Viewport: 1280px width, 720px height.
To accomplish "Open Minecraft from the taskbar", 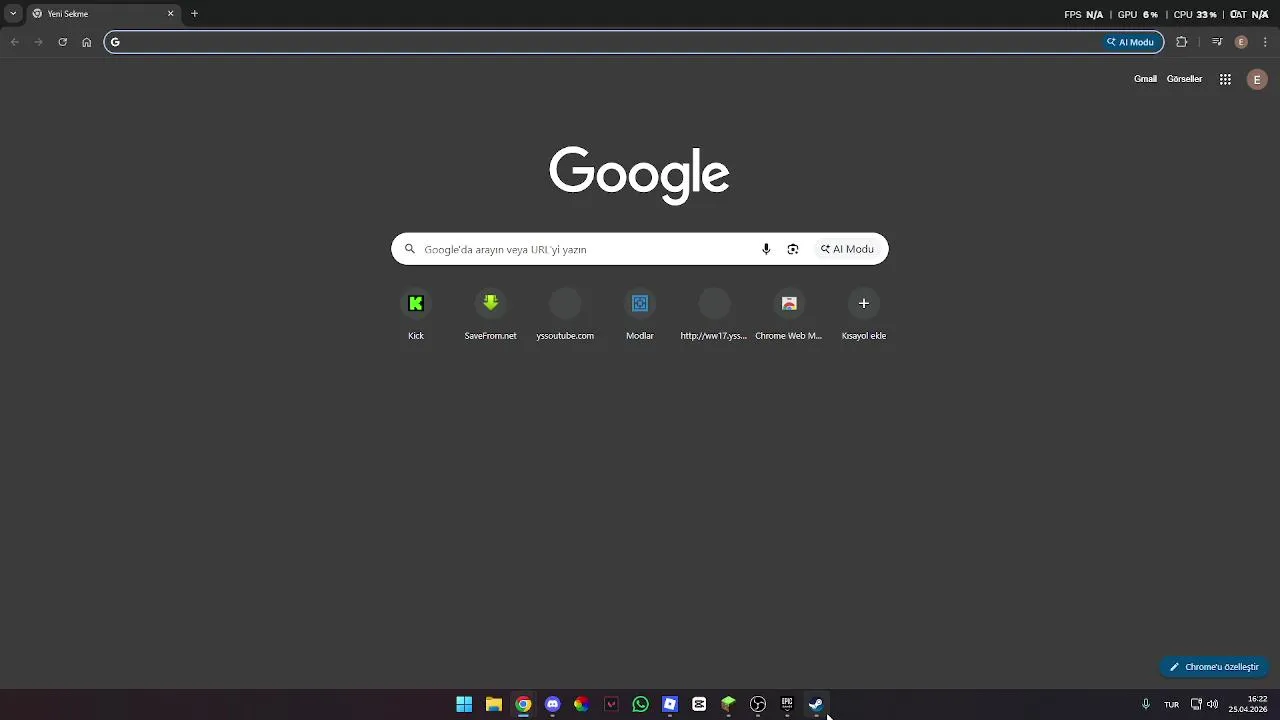I will coord(728,704).
